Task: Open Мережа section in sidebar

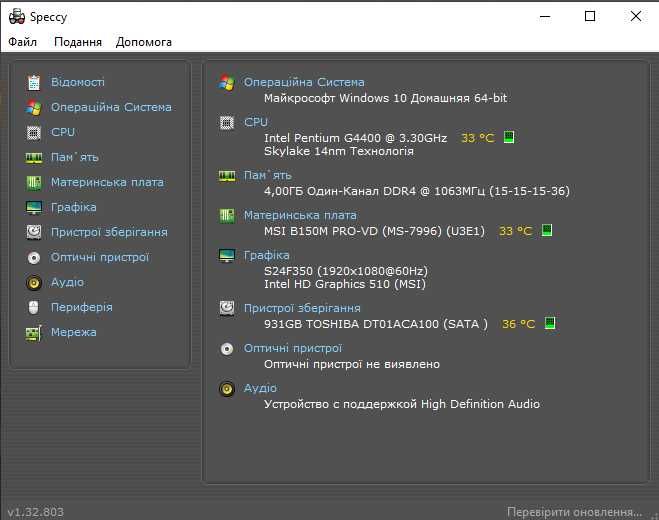Action: [74, 332]
